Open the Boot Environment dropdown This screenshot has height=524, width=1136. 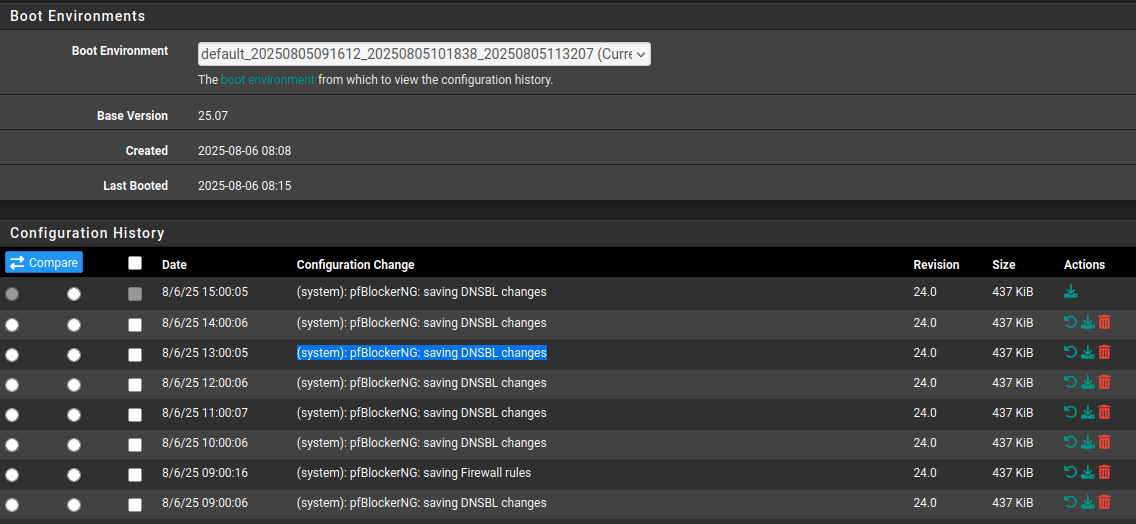tap(425, 54)
